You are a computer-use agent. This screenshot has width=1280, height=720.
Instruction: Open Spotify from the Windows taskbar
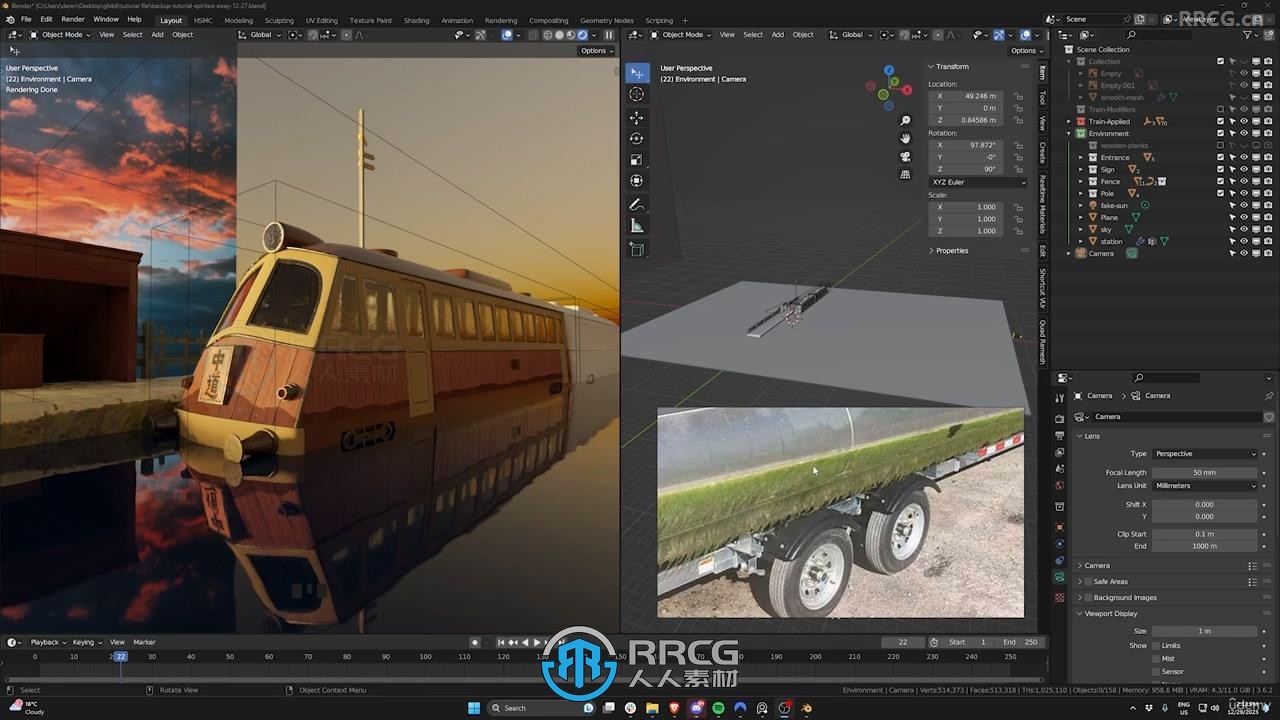(718, 708)
